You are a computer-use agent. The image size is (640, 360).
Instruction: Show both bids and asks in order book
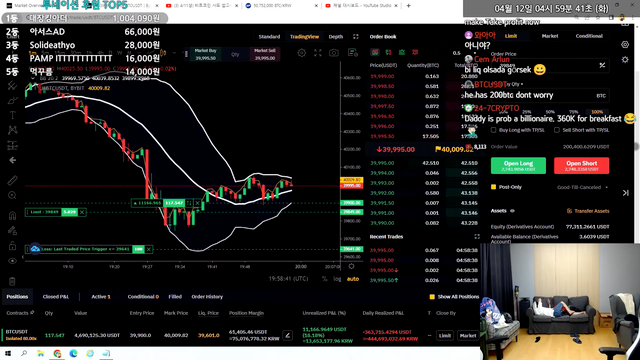coord(375,52)
